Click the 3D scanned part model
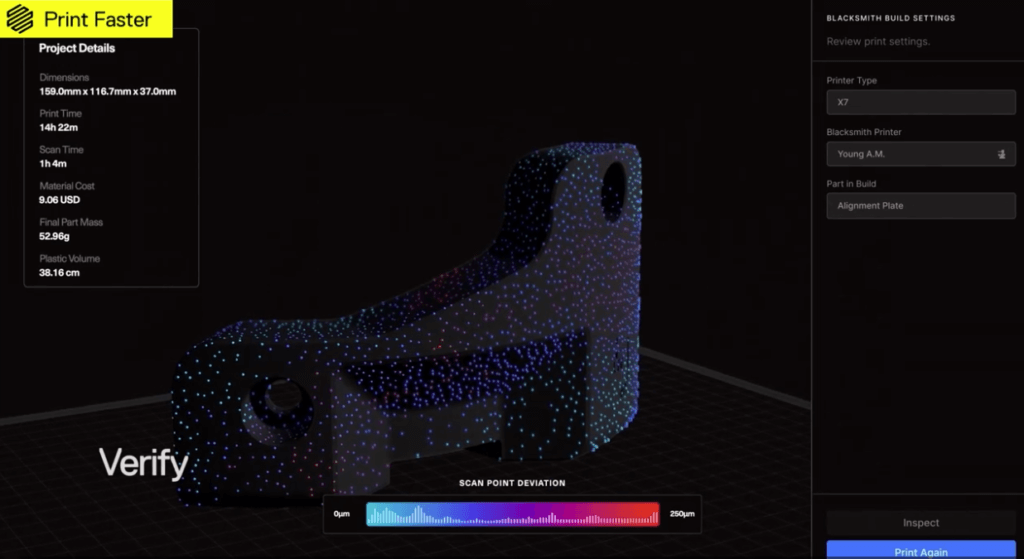Image resolution: width=1024 pixels, height=559 pixels. (x=406, y=323)
